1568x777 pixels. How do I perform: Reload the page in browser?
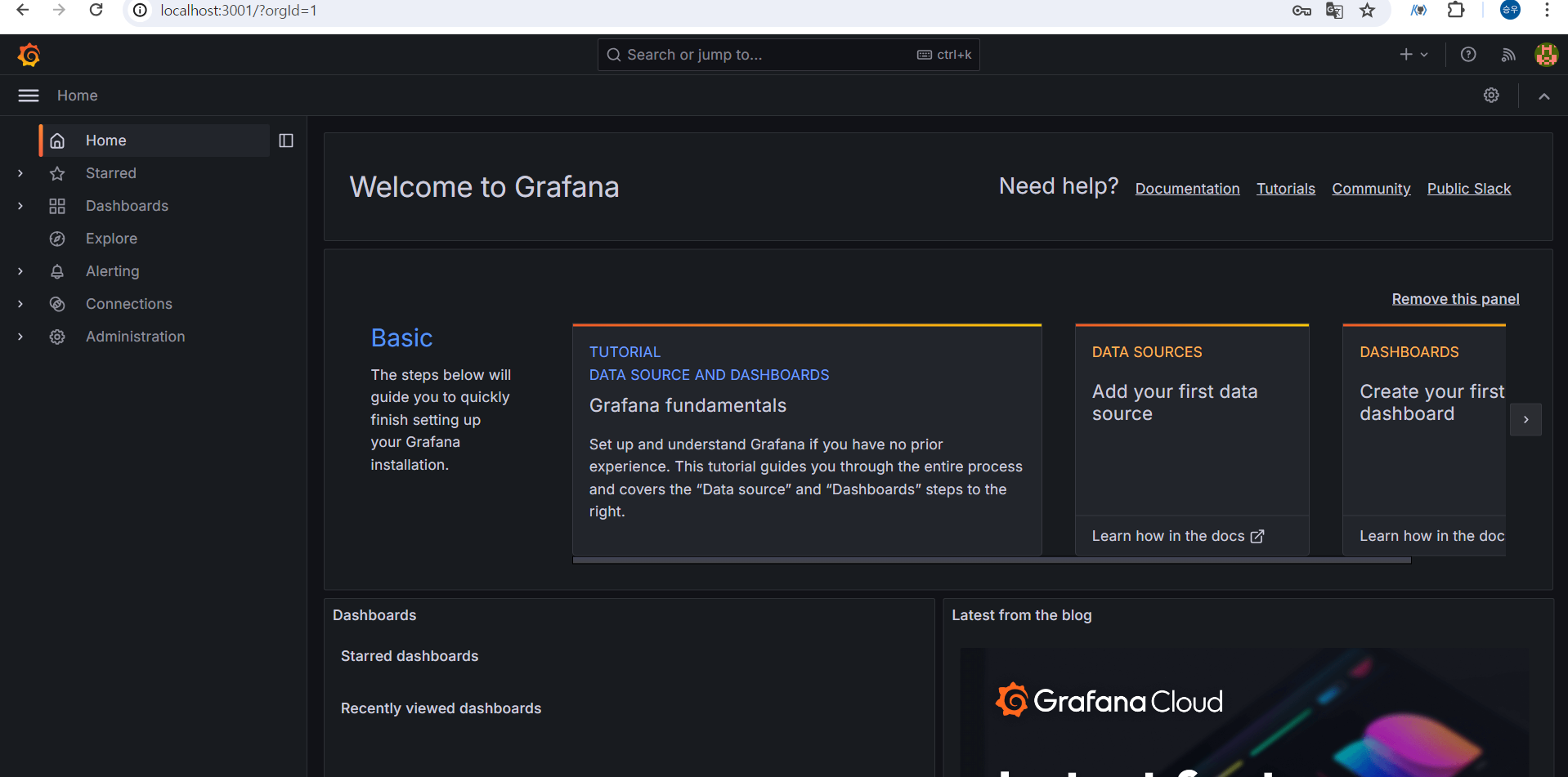[x=96, y=10]
